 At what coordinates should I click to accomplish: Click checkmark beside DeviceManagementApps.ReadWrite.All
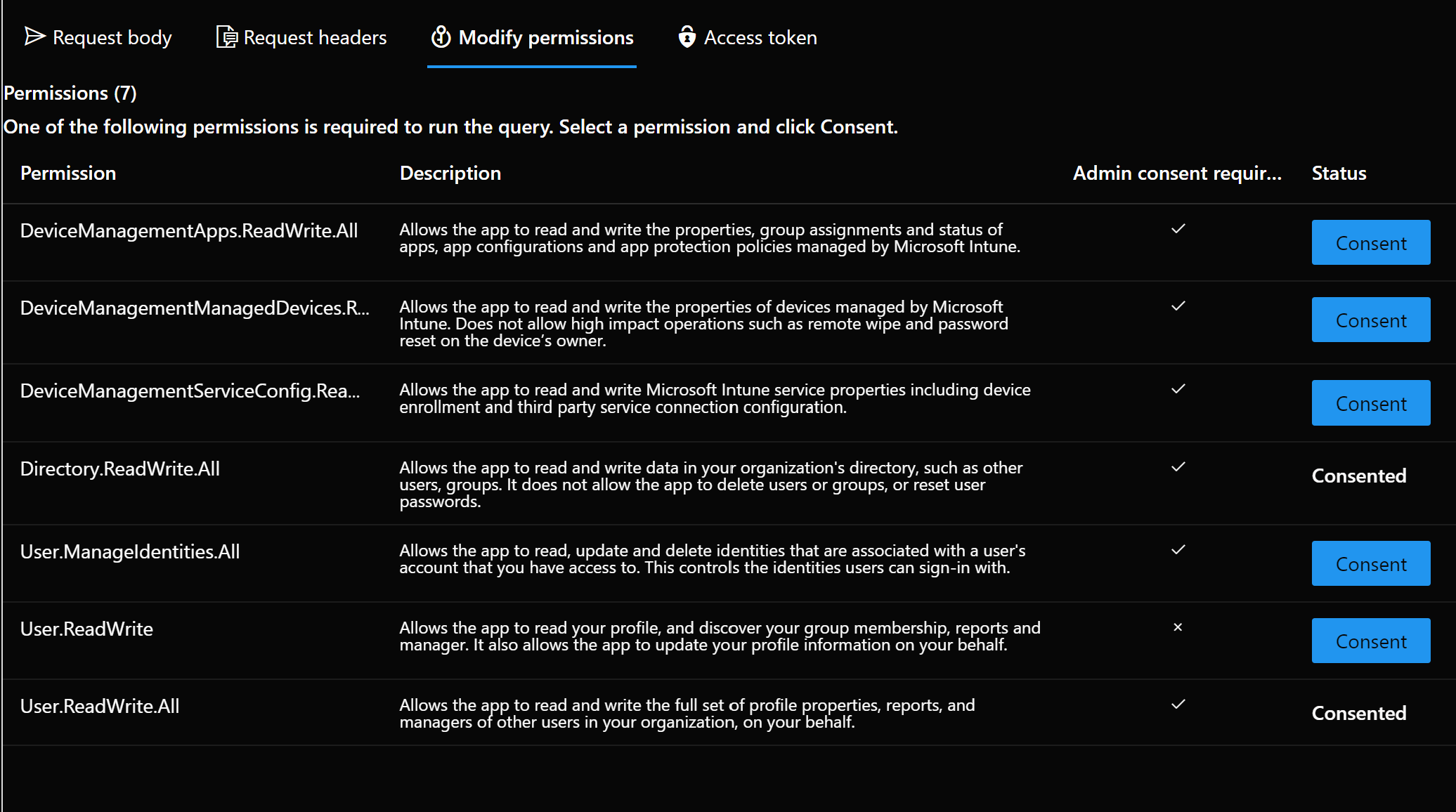1178,228
